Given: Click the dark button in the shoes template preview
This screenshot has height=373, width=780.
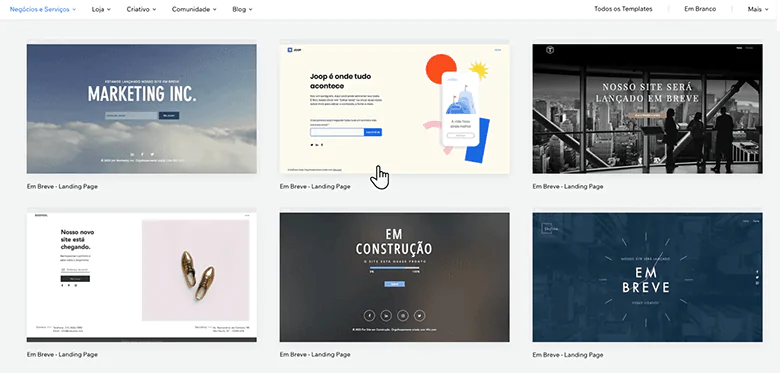Looking at the screenshot, I should [75, 279].
